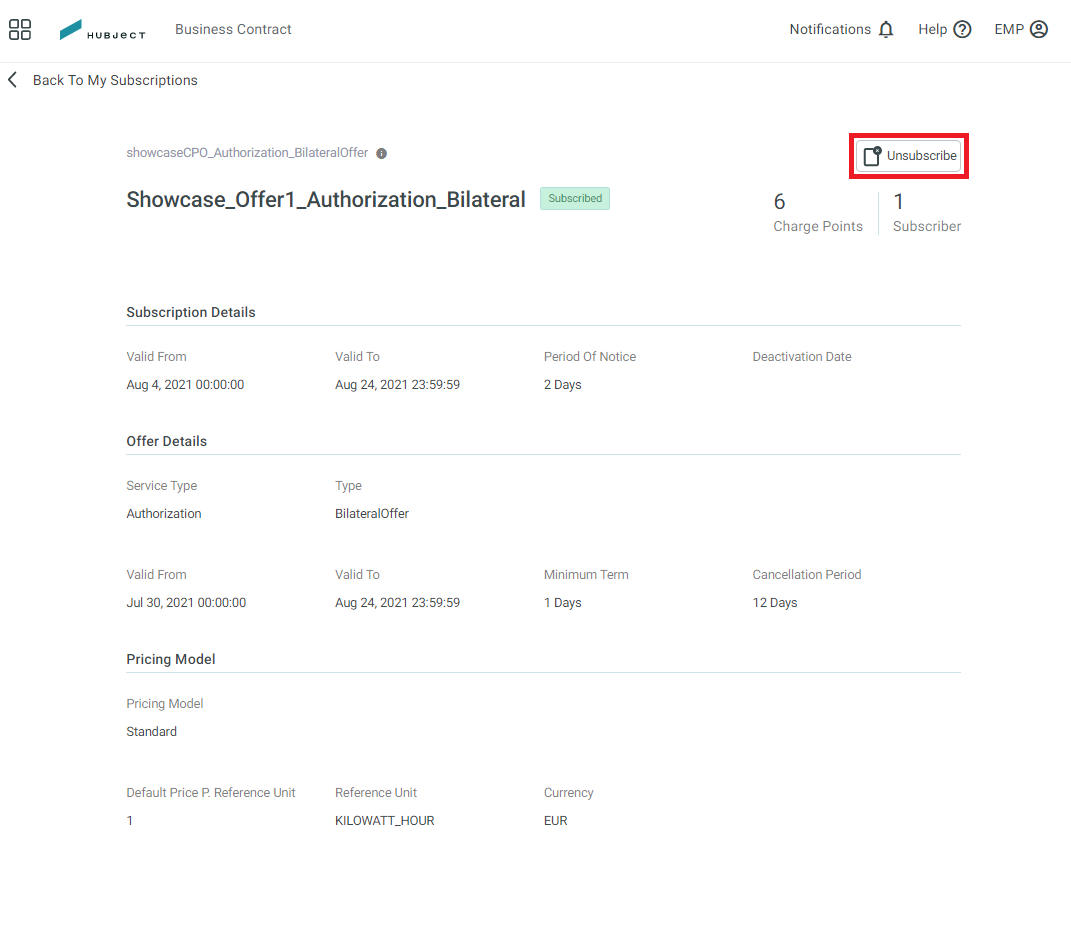The image size is (1071, 948).
Task: Click the back arrow chevron
Action: tap(12, 80)
